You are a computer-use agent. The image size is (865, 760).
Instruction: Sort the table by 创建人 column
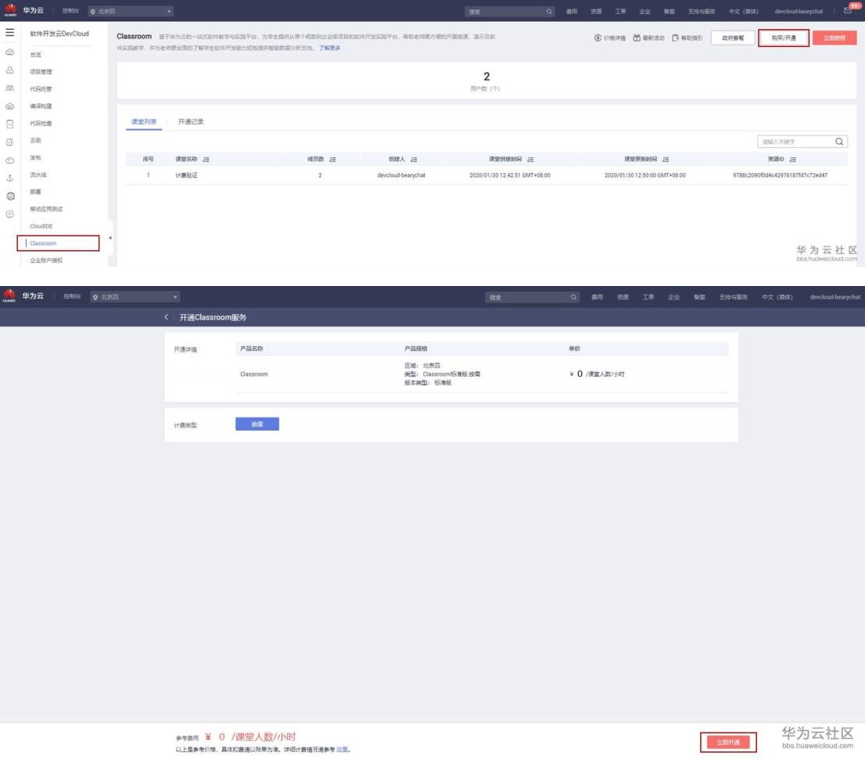[414, 159]
